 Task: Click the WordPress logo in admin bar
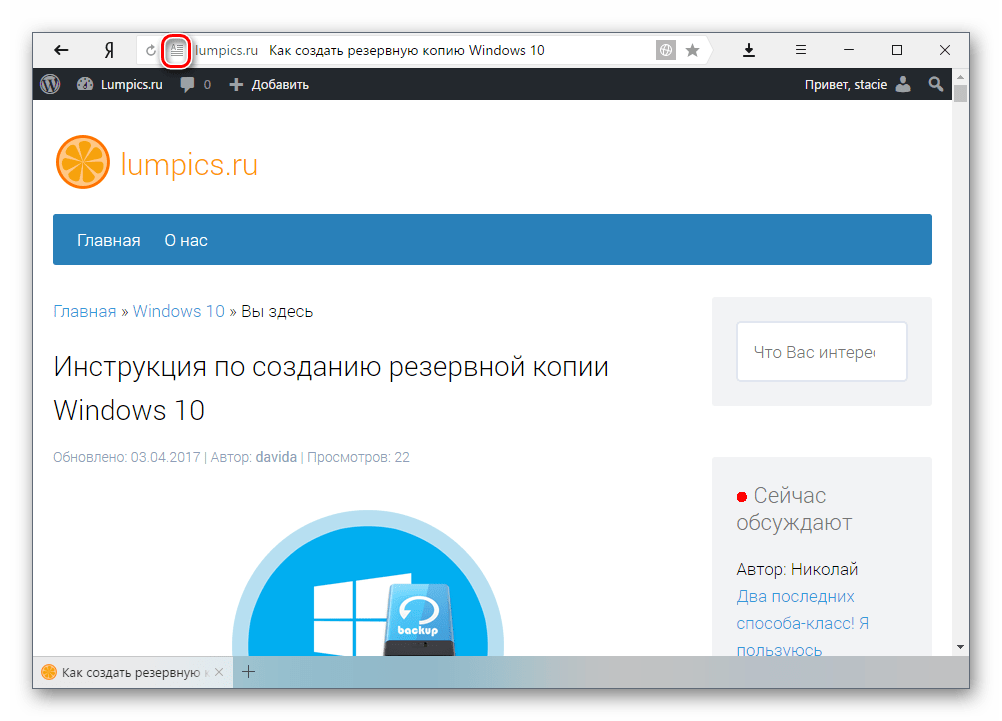[x=50, y=85]
